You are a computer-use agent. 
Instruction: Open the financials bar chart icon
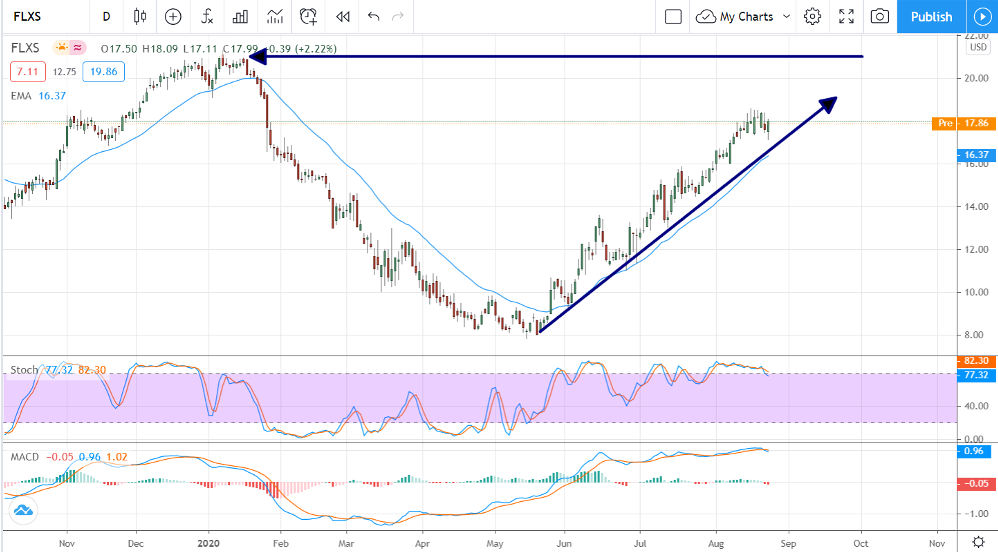(240, 16)
